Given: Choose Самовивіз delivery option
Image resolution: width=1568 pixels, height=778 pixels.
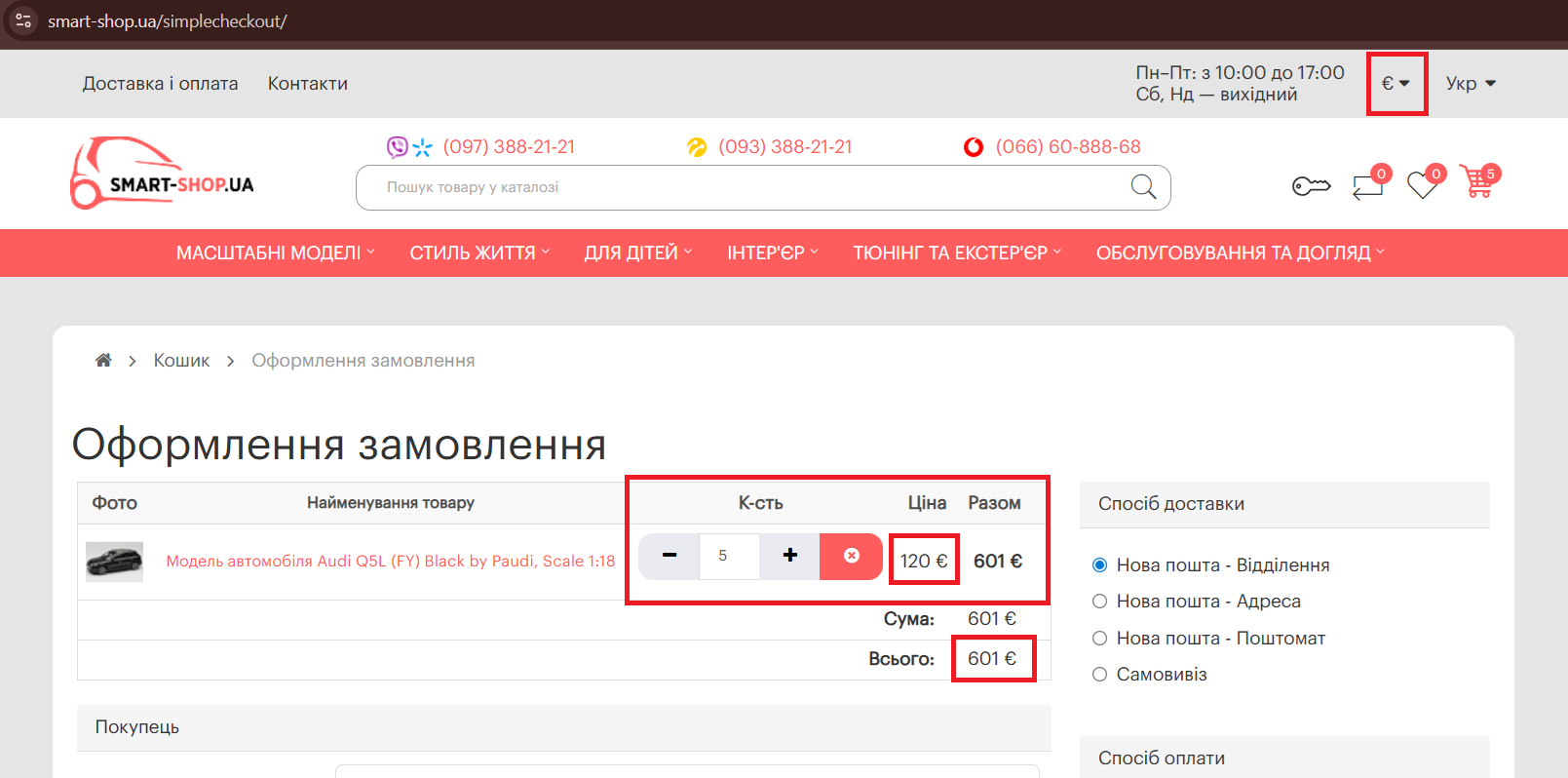Looking at the screenshot, I should click(1100, 675).
